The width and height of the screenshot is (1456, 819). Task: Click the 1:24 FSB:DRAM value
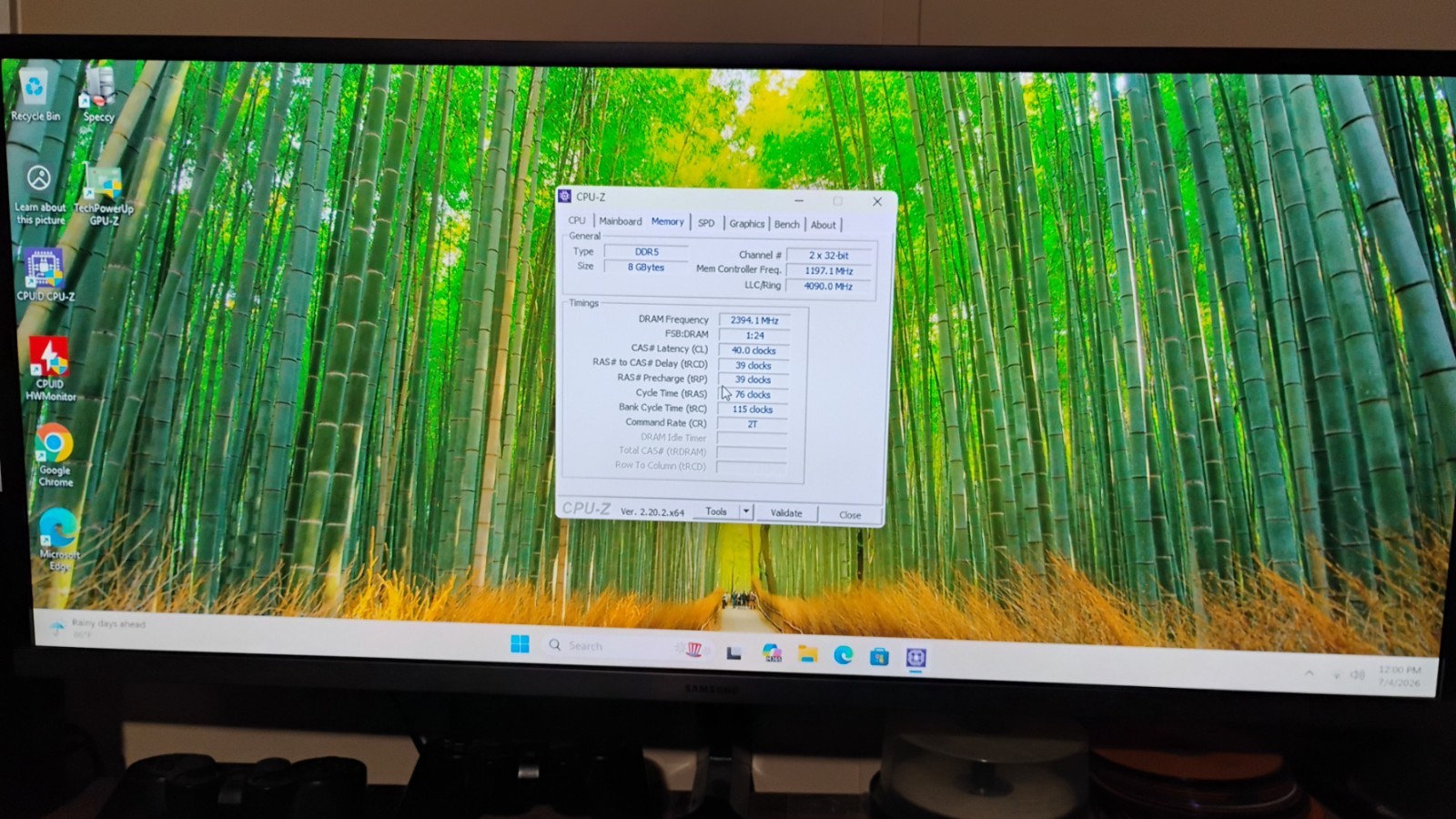pyautogui.click(x=753, y=336)
